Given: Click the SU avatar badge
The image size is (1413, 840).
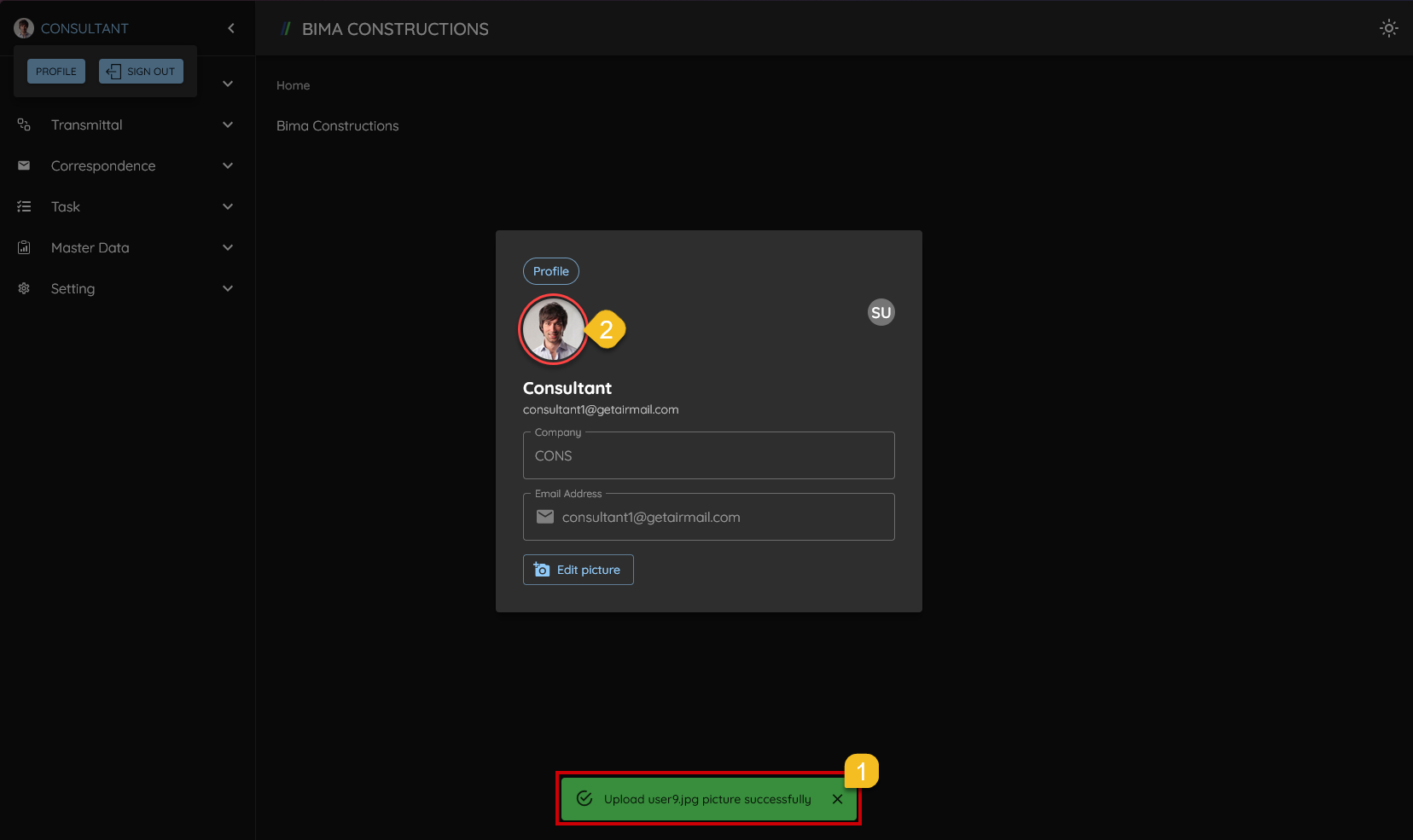Looking at the screenshot, I should pos(881,313).
